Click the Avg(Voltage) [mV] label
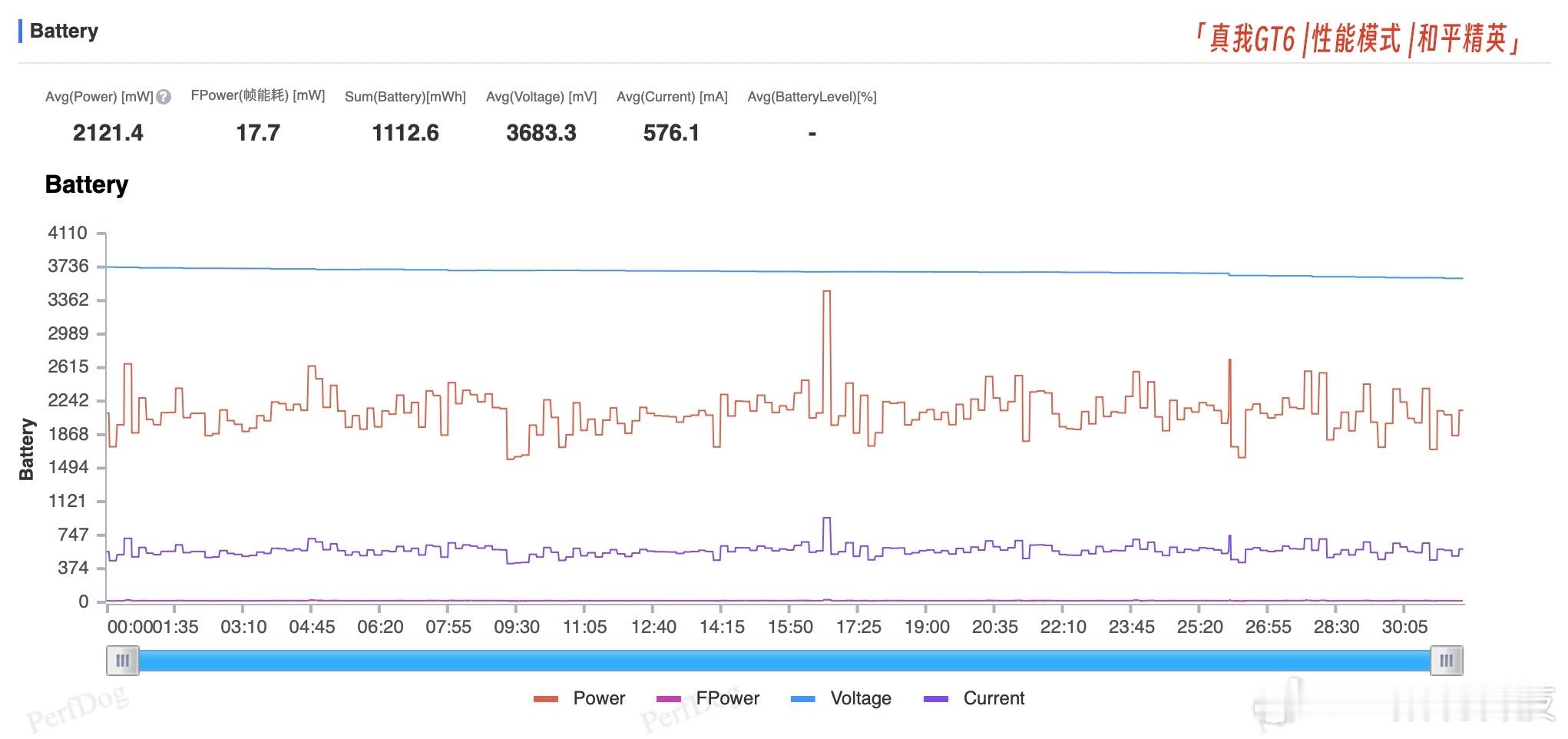This screenshot has width=1568, height=739. click(541, 97)
